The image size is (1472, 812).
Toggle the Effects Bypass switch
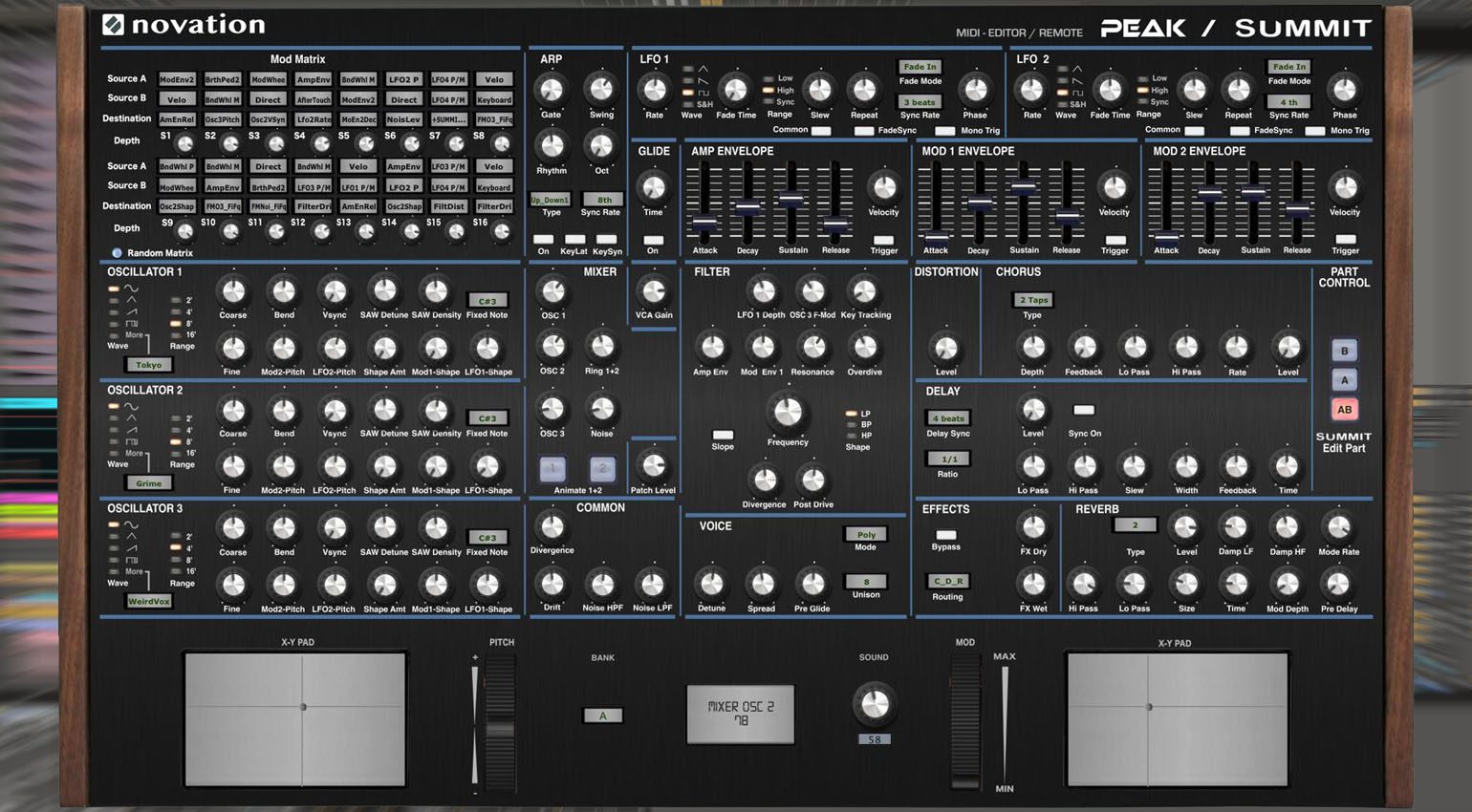coord(945,535)
